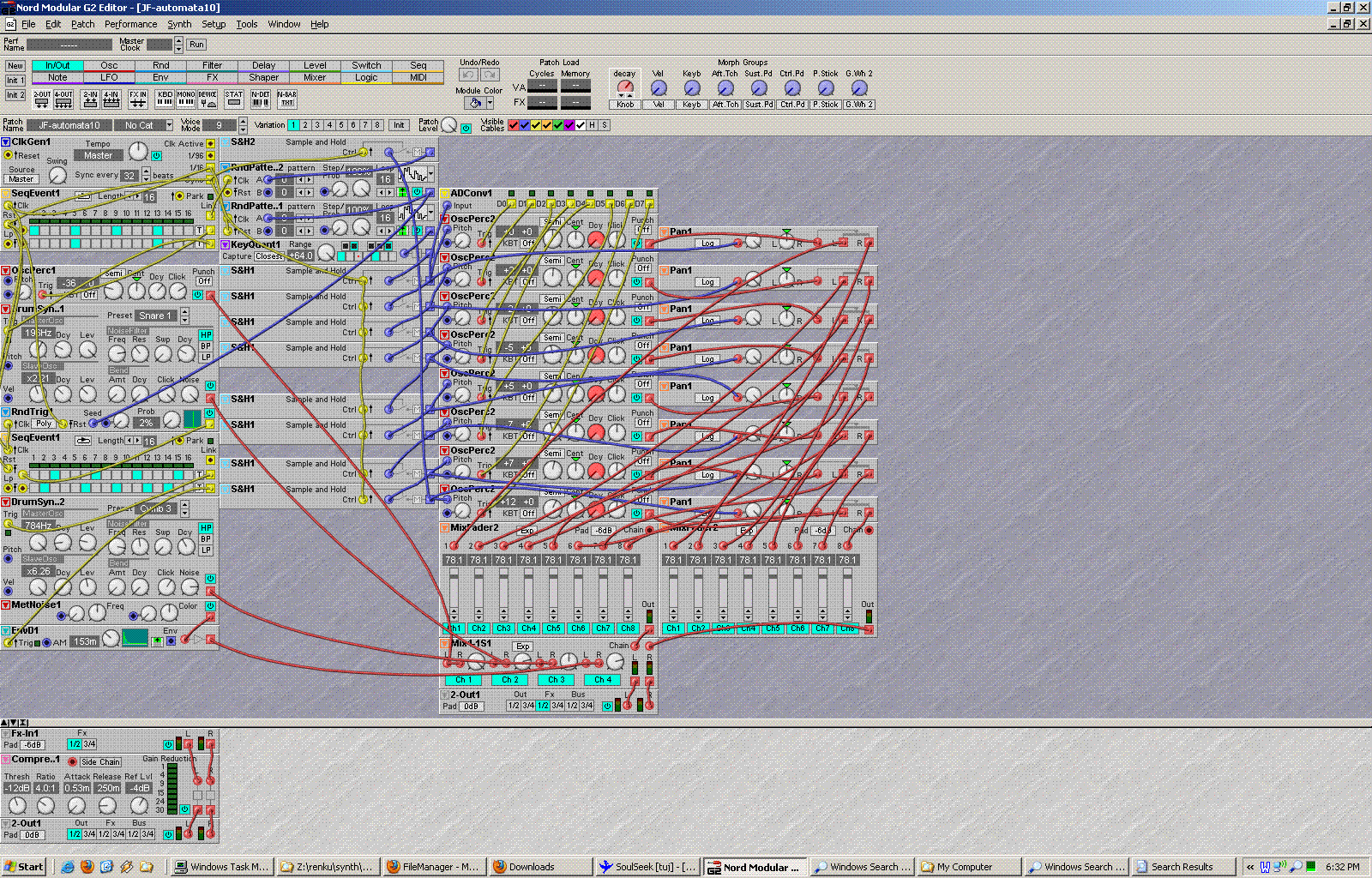Toggle blue cable visibility checkbox
The image size is (1372, 878).
tap(525, 125)
